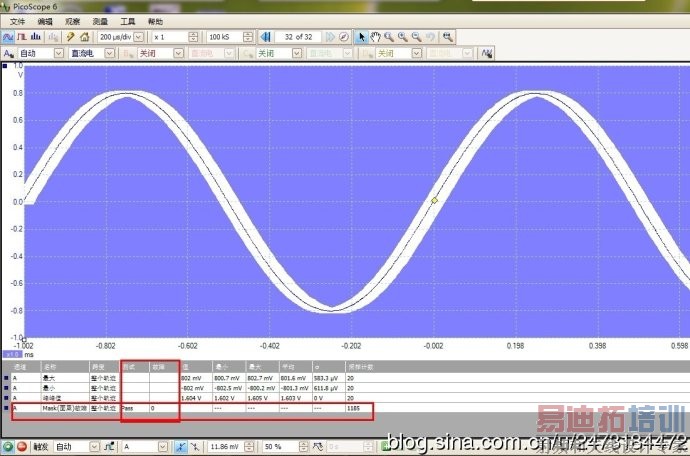This screenshot has width=690, height=456.
Task: Click the zoom-out magnifier tool
Action: (416, 37)
